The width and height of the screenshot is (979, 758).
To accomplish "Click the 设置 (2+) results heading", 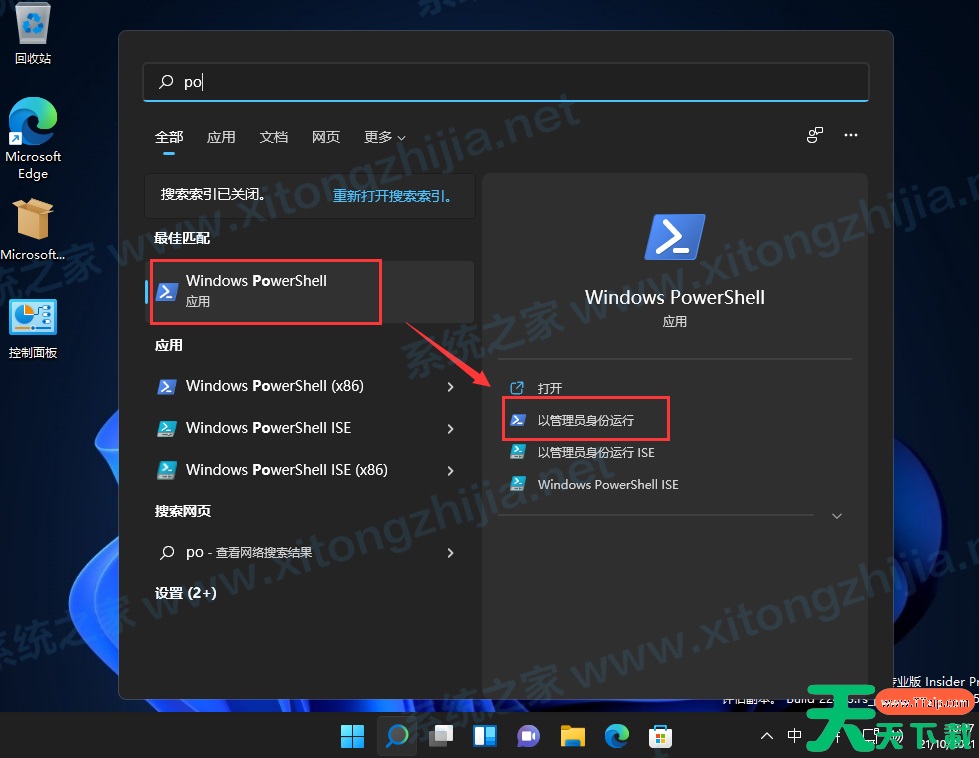I will (x=185, y=593).
